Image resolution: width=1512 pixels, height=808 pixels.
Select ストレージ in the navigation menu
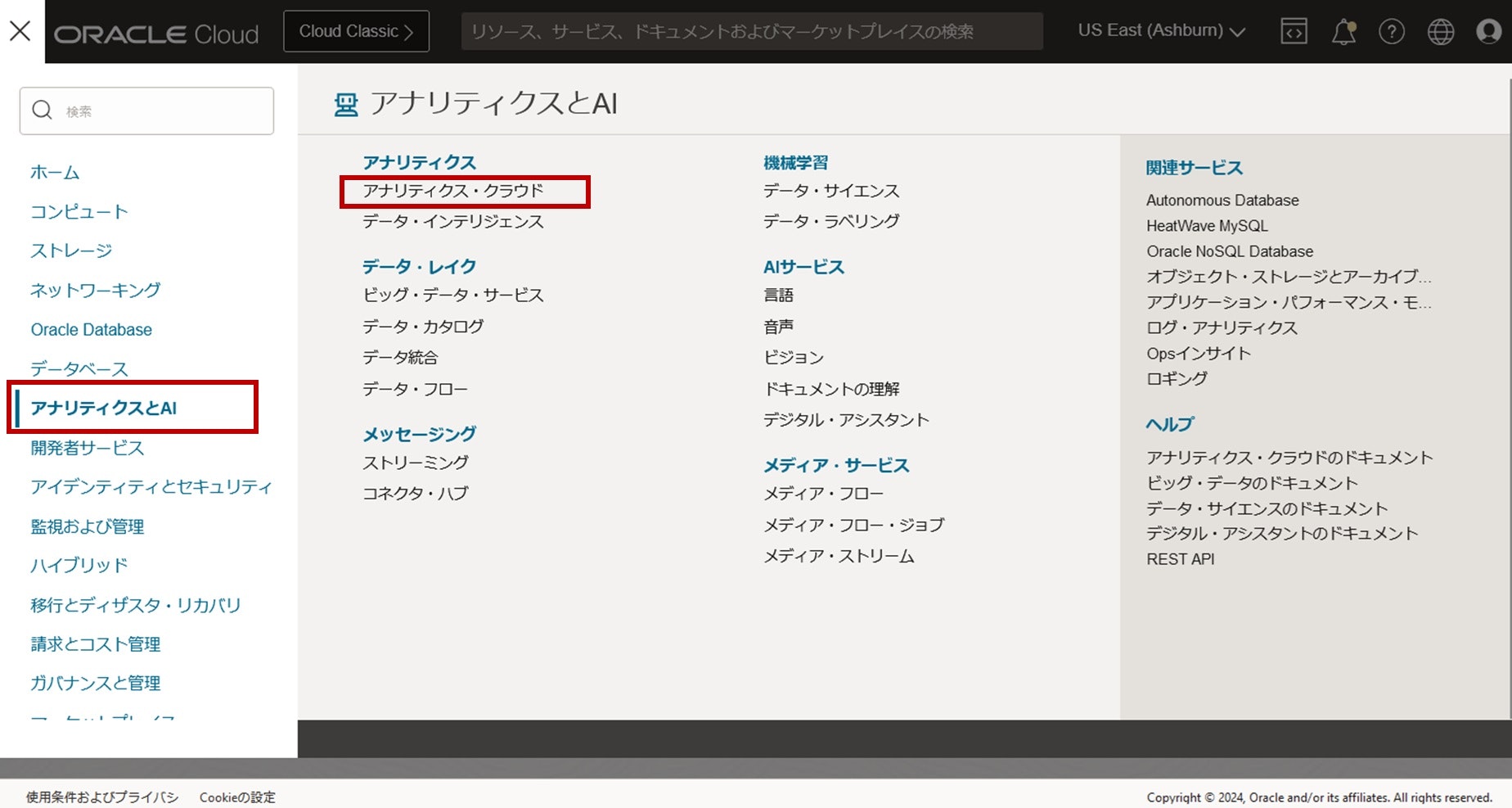click(x=71, y=251)
